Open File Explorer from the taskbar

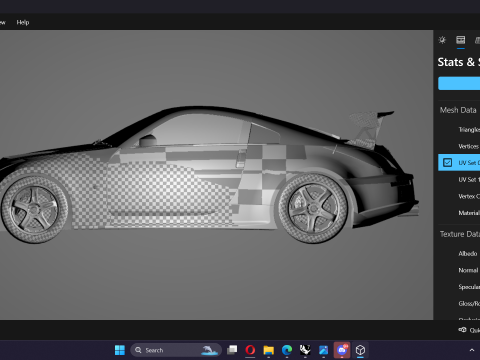coord(268,350)
